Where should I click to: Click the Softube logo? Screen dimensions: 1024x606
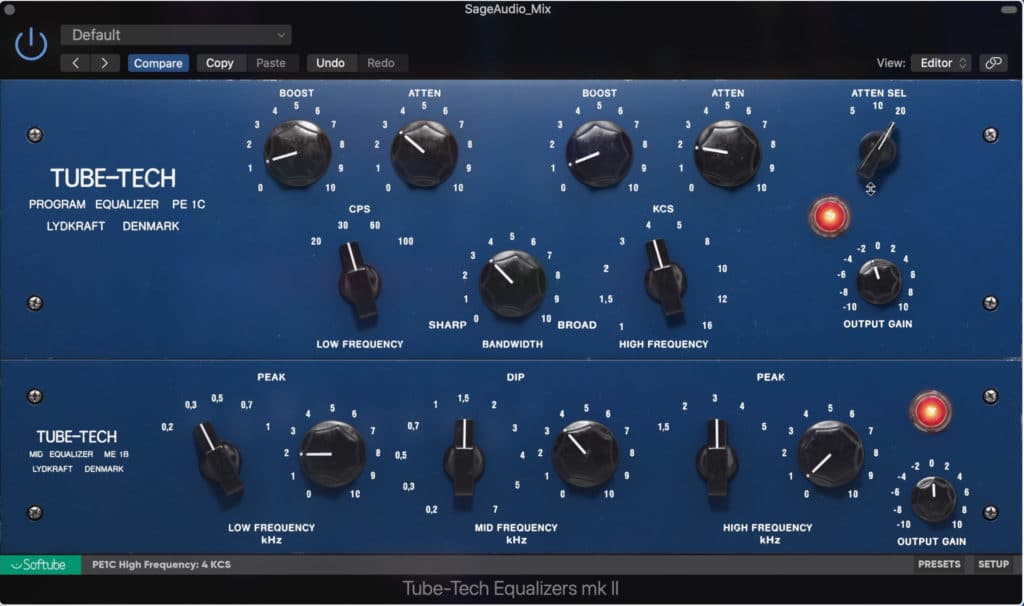click(x=40, y=565)
